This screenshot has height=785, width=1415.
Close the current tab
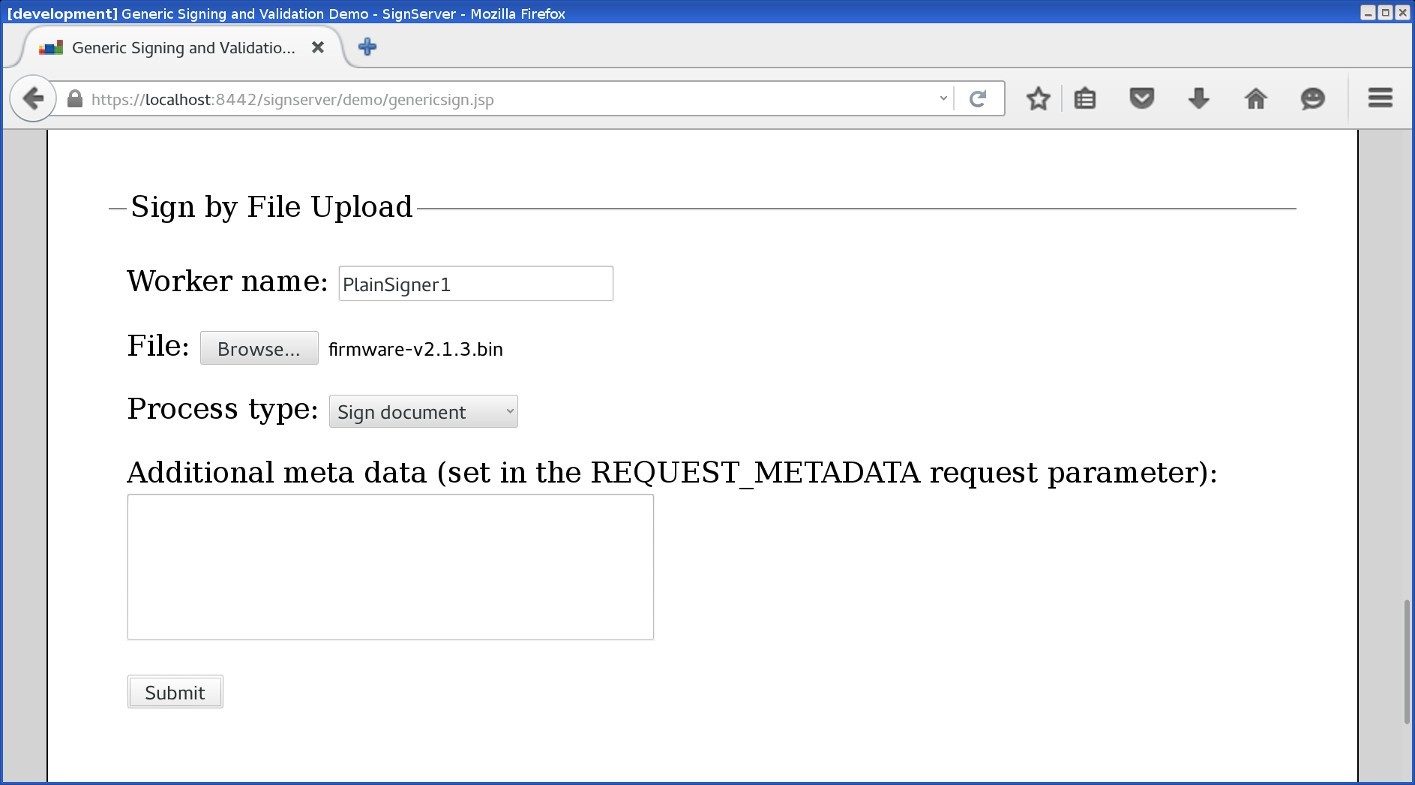pos(317,46)
